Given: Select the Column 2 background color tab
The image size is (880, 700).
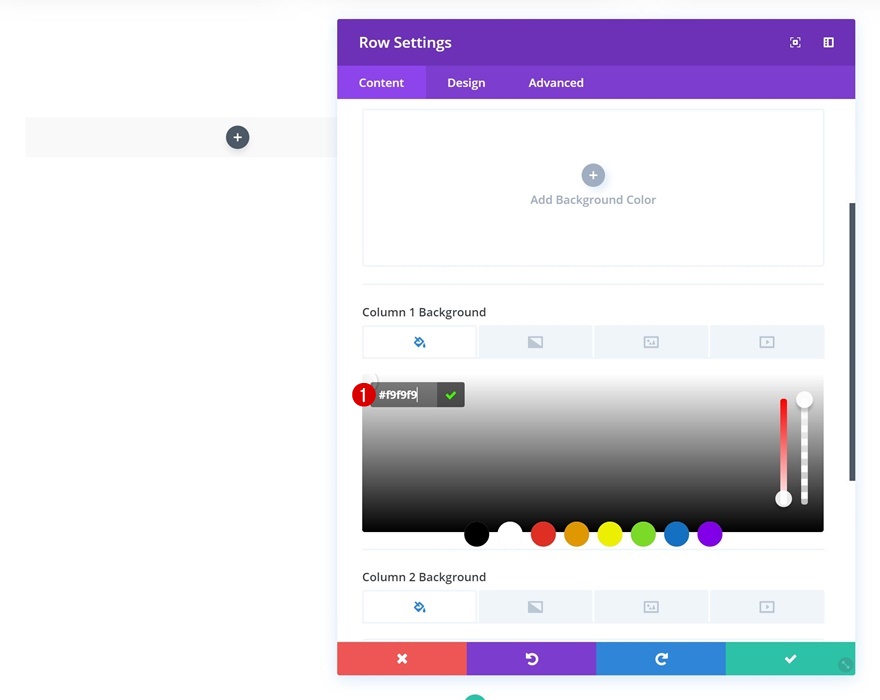Looking at the screenshot, I should click(x=419, y=607).
